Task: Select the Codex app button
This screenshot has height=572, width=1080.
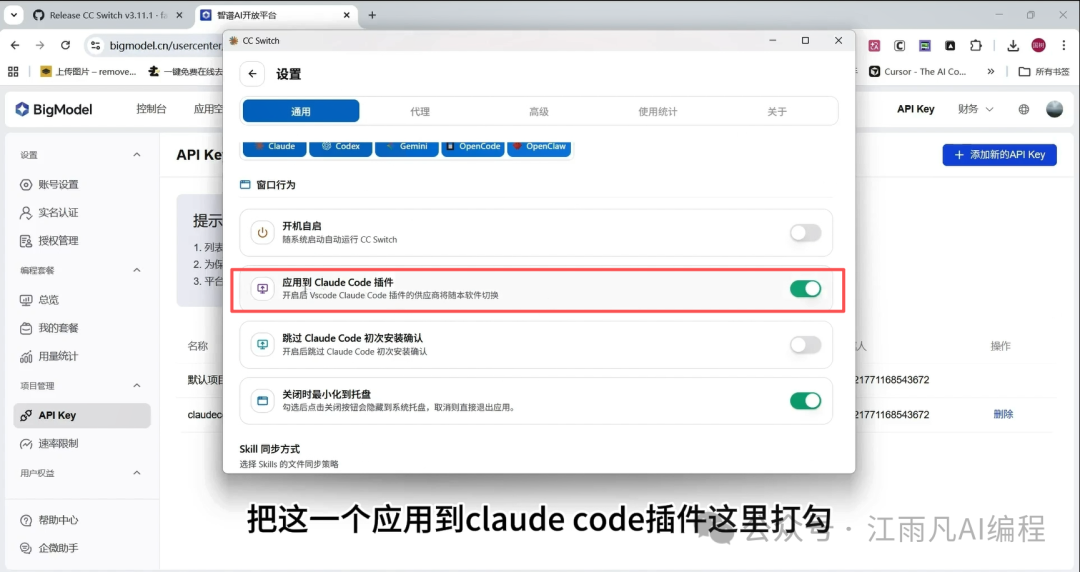Action: point(340,147)
